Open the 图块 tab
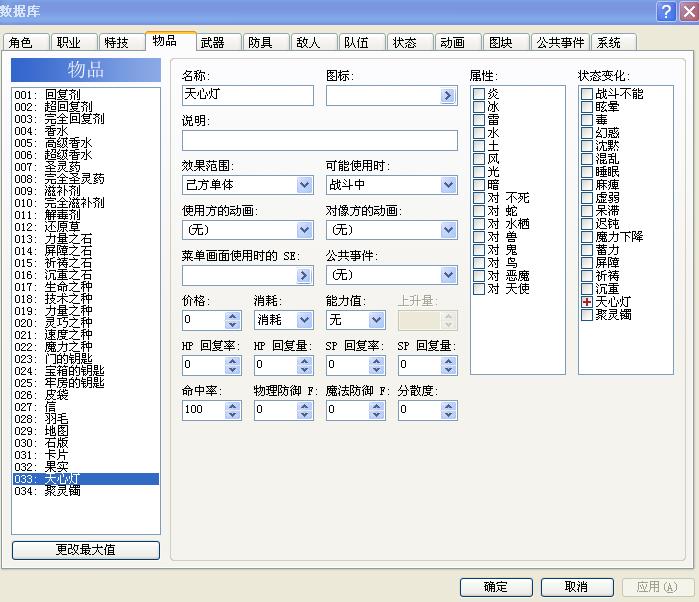This screenshot has height=602, width=699. [507, 42]
